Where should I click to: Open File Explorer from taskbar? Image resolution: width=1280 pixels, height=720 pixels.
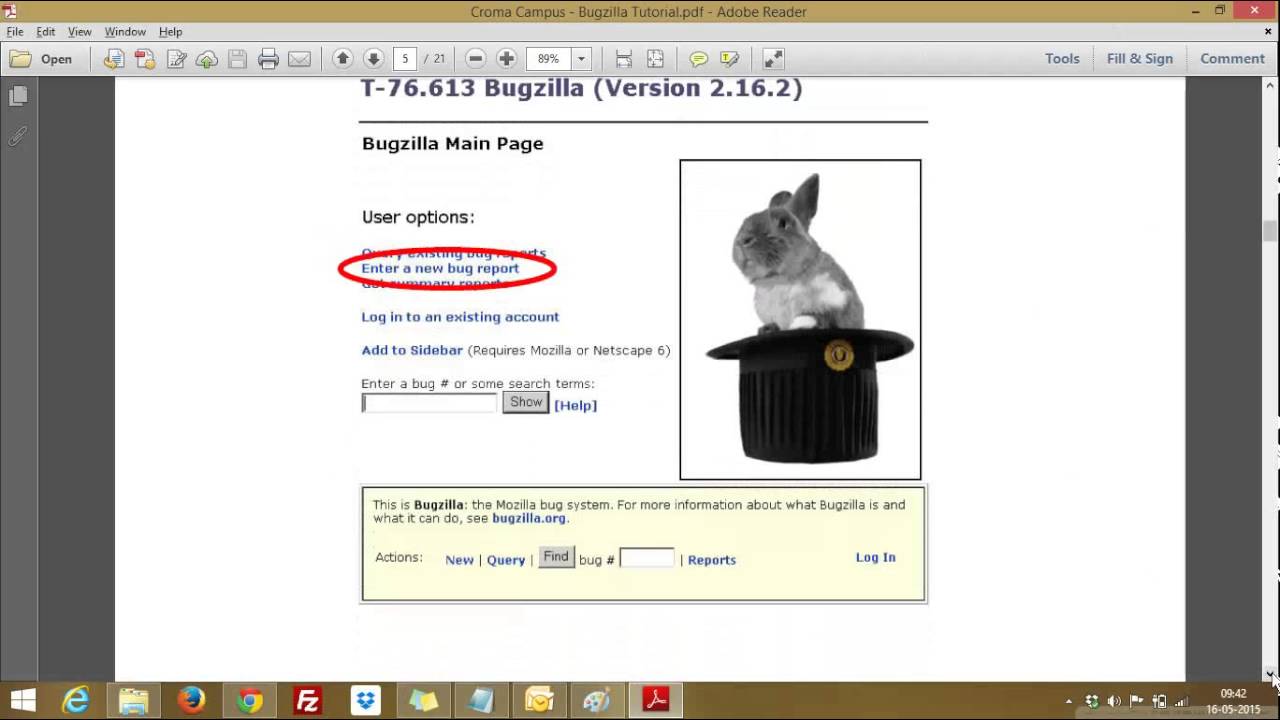coord(134,700)
